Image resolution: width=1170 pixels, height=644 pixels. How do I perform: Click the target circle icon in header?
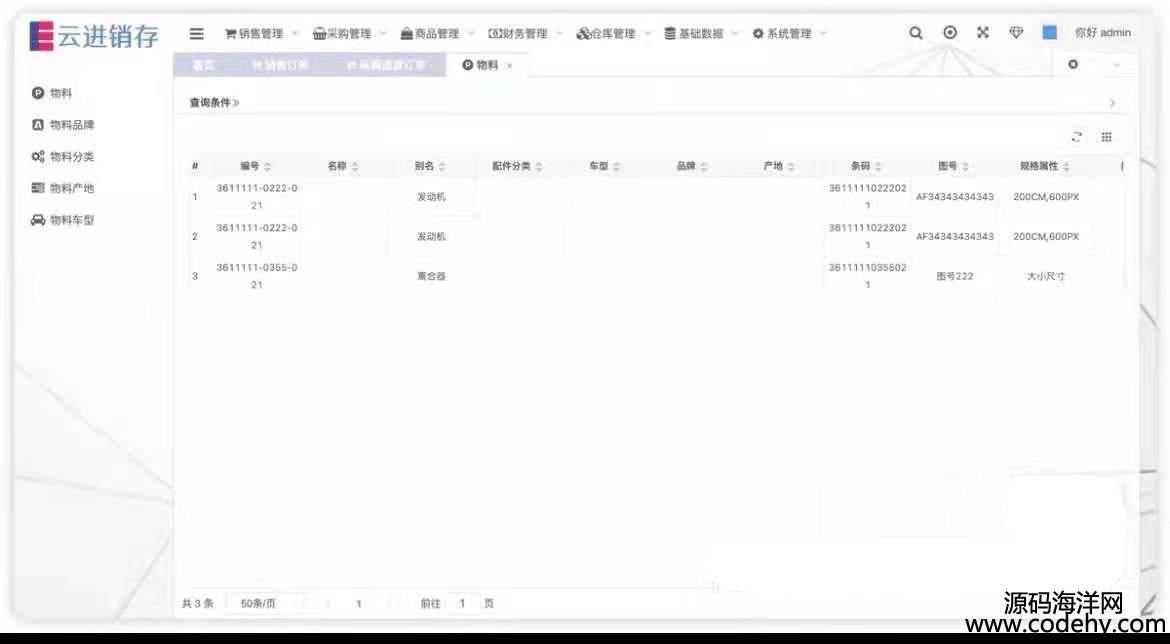pos(950,33)
